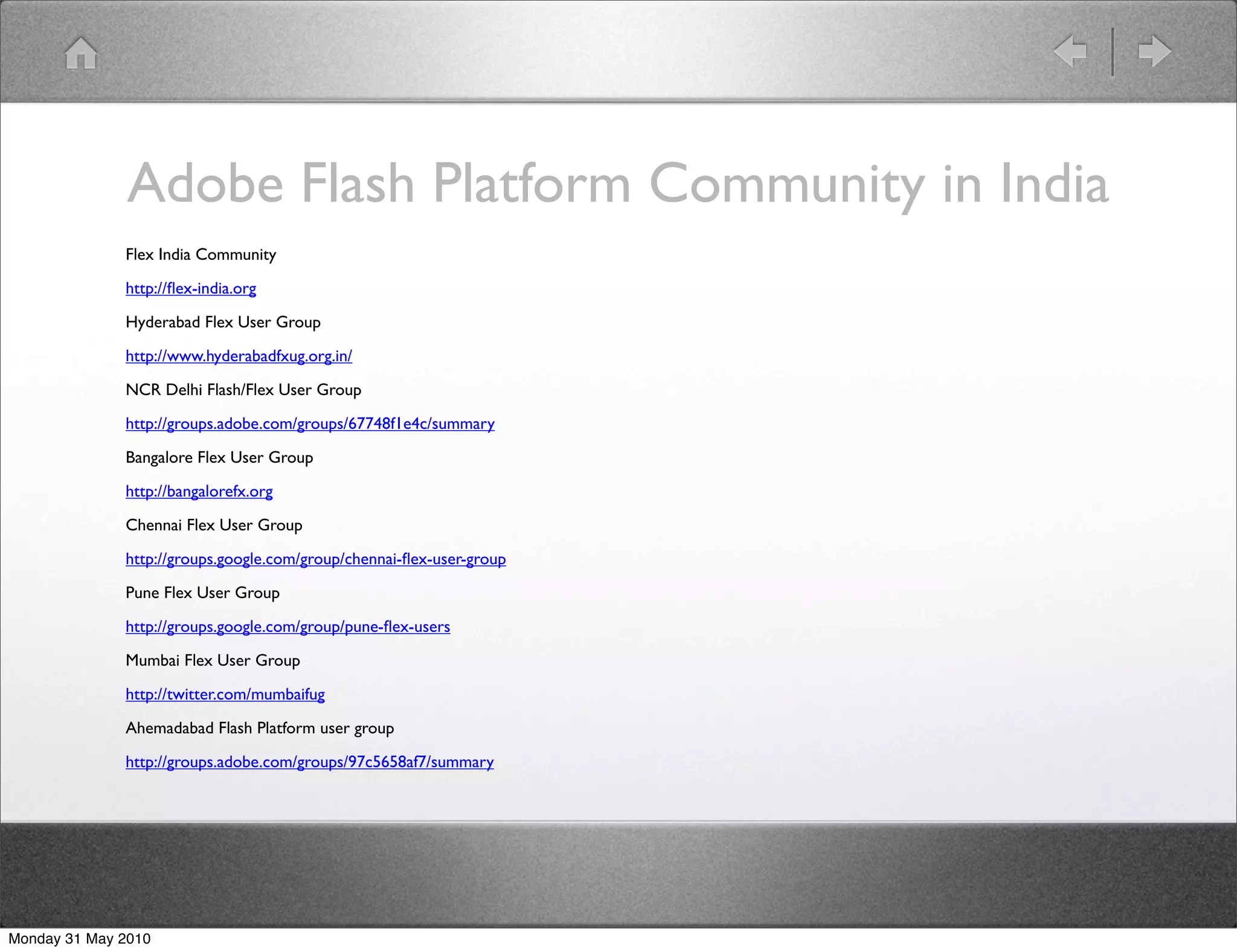Select 'Bangalore Flex User Group' text
The image size is (1237, 952).
click(x=219, y=457)
